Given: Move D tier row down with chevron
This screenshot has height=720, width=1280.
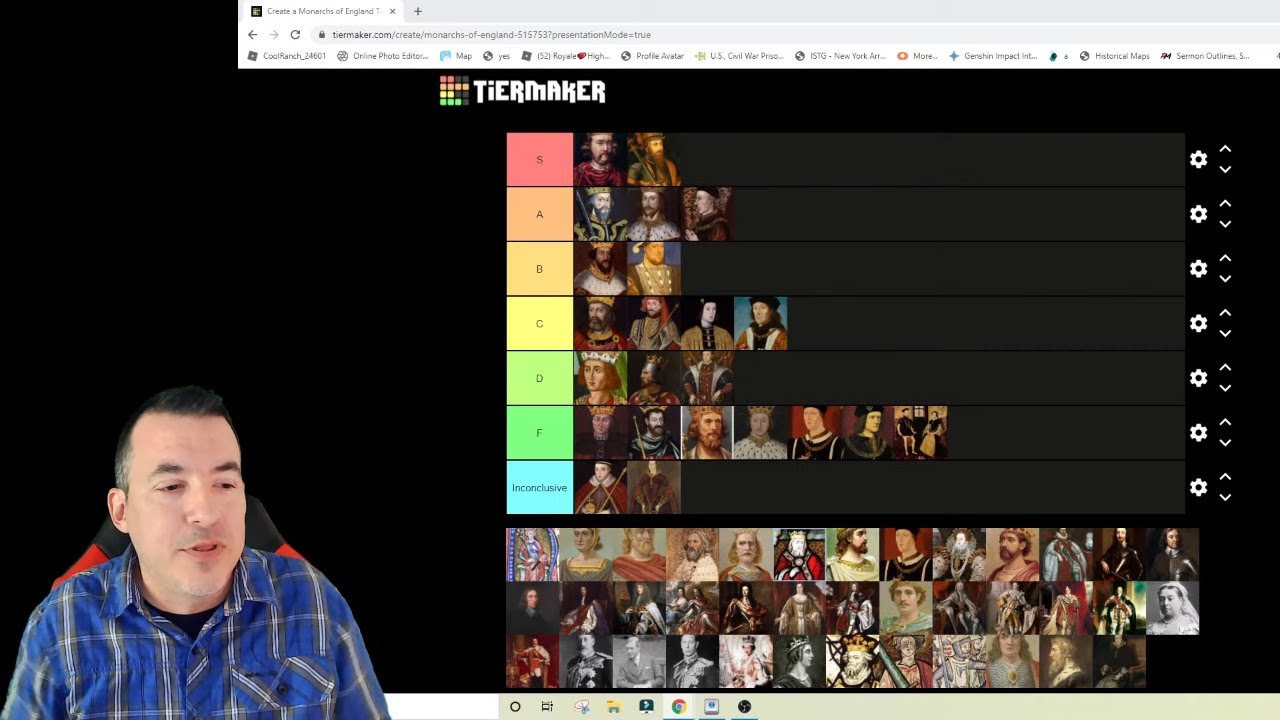Looking at the screenshot, I should click(x=1225, y=389).
